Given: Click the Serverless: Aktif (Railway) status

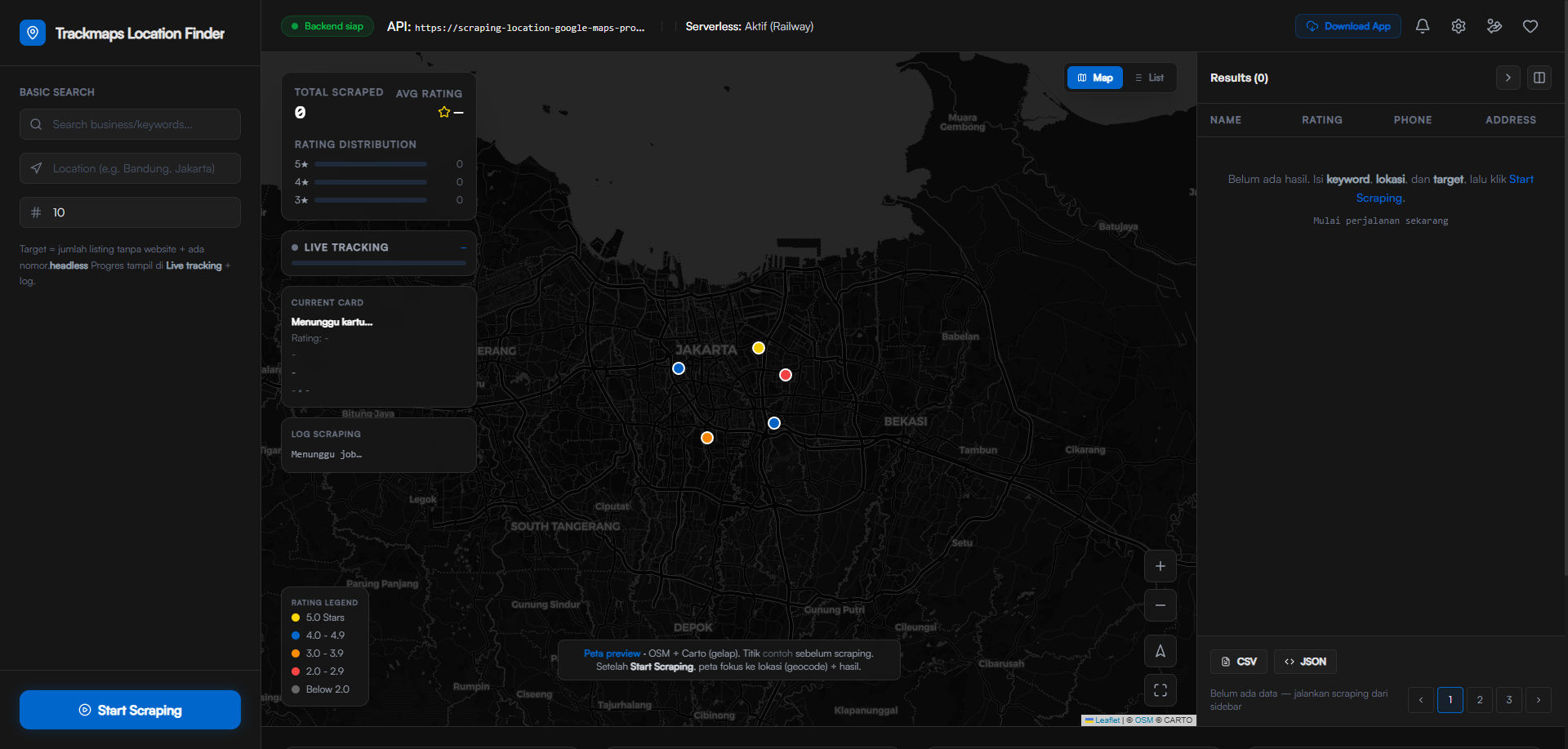Looking at the screenshot, I should [750, 26].
